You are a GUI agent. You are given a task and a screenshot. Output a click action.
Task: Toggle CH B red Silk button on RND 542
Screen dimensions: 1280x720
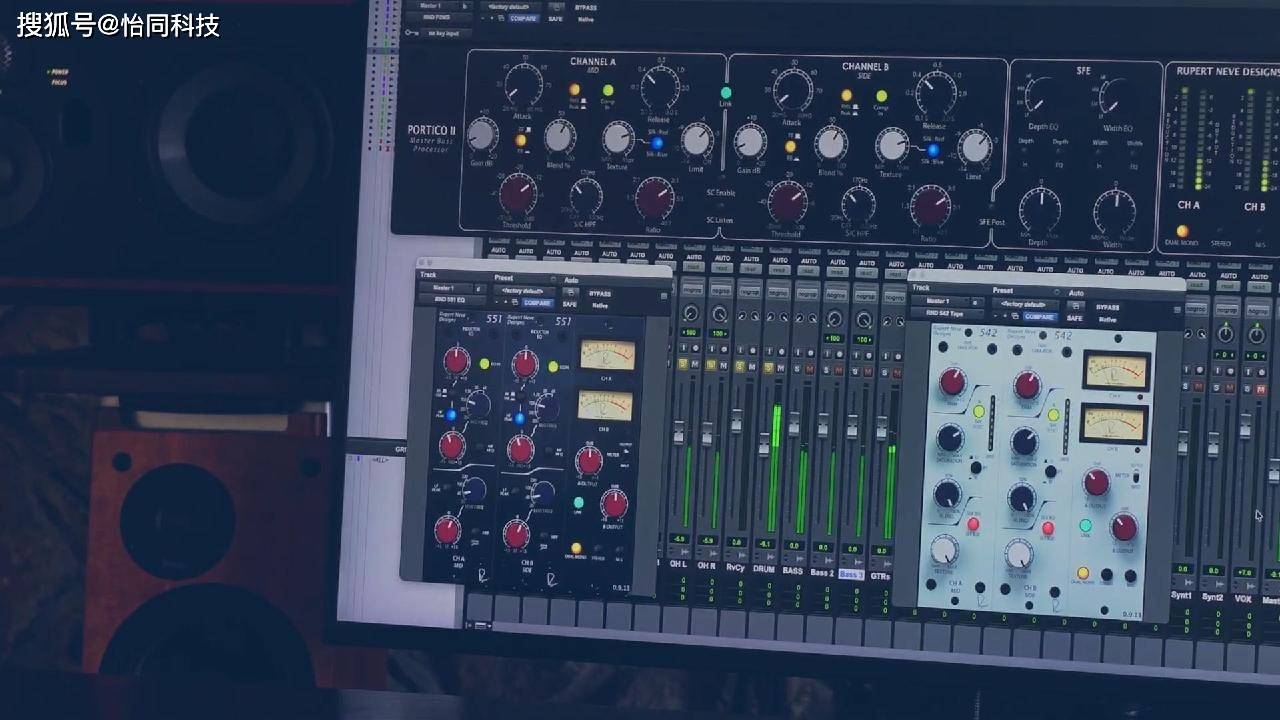[1048, 528]
